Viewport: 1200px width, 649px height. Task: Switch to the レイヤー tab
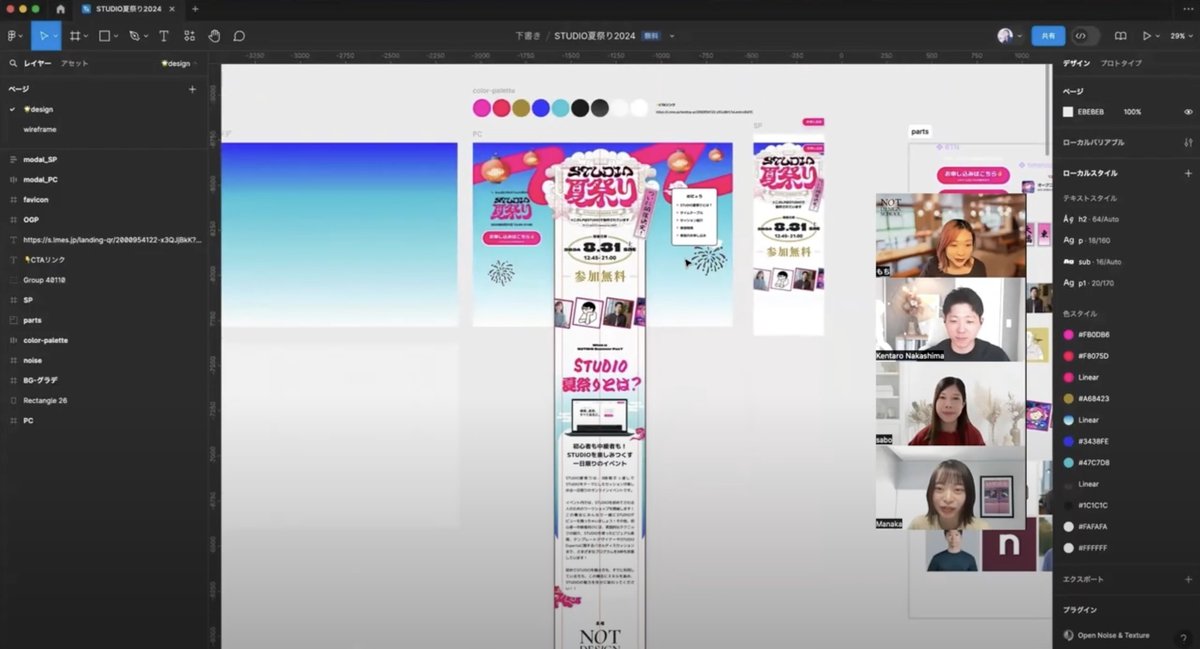(x=36, y=63)
